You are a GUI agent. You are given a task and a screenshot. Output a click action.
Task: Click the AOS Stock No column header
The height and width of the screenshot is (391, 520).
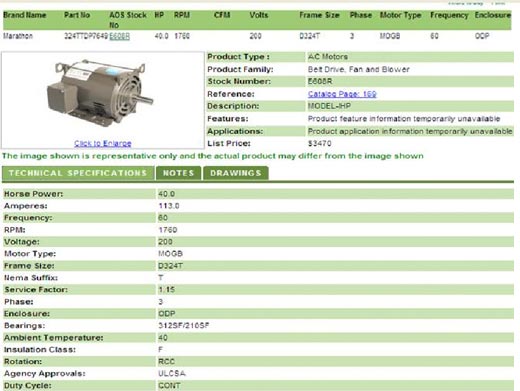coord(128,20)
